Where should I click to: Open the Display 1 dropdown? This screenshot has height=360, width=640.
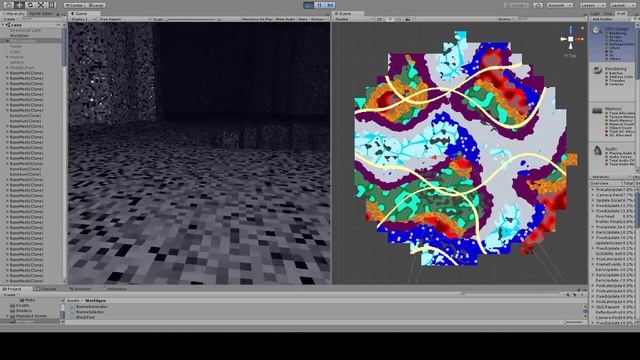coord(82,19)
